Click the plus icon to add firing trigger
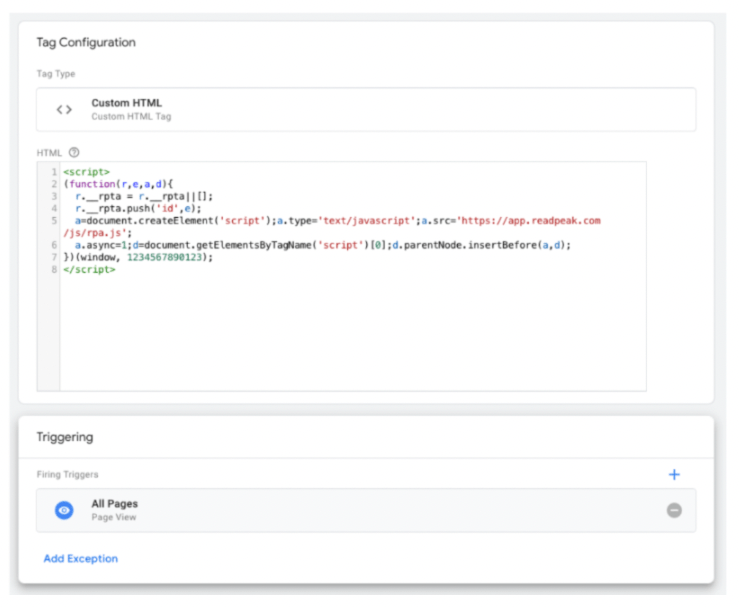Screen dimensions: 739x607 674,475
